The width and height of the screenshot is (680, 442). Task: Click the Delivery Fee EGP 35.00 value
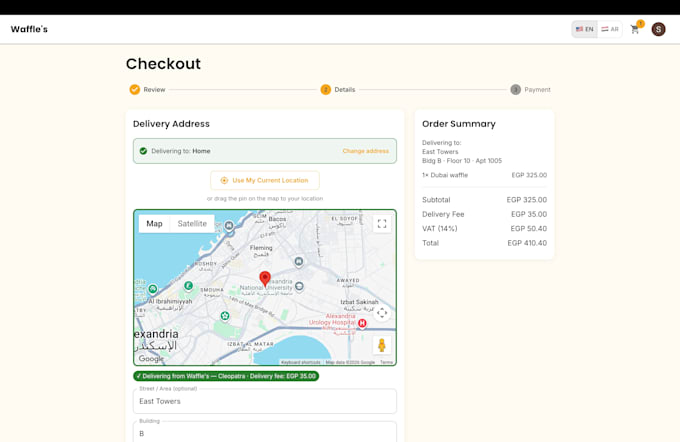529,214
